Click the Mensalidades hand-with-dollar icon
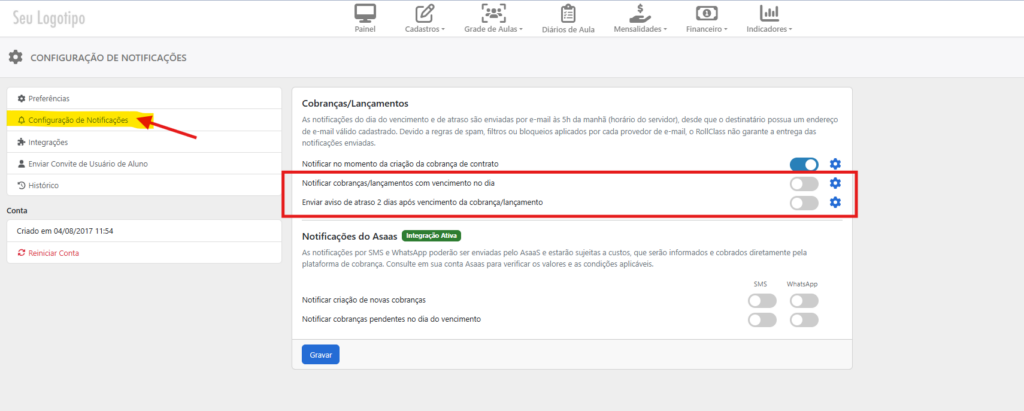This screenshot has height=411, width=1024. point(640,13)
